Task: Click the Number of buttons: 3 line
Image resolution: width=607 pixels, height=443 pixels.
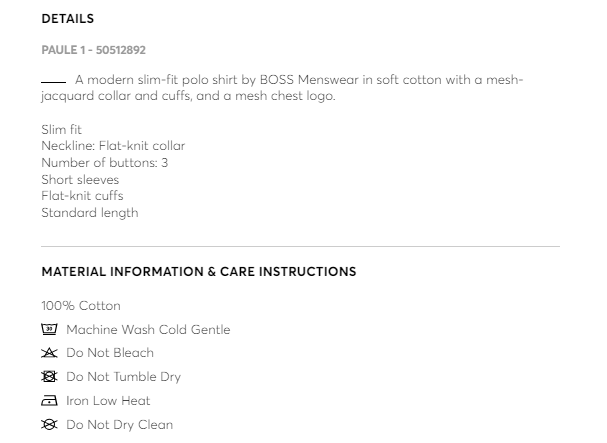Action: tap(104, 163)
